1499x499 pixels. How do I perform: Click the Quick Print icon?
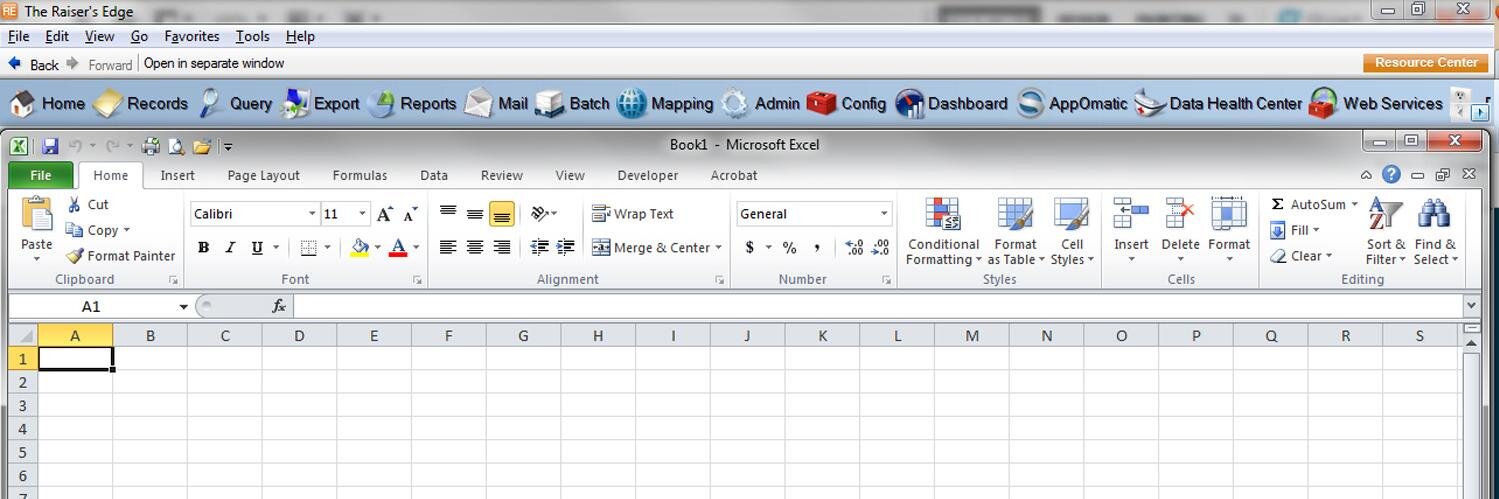[151, 146]
